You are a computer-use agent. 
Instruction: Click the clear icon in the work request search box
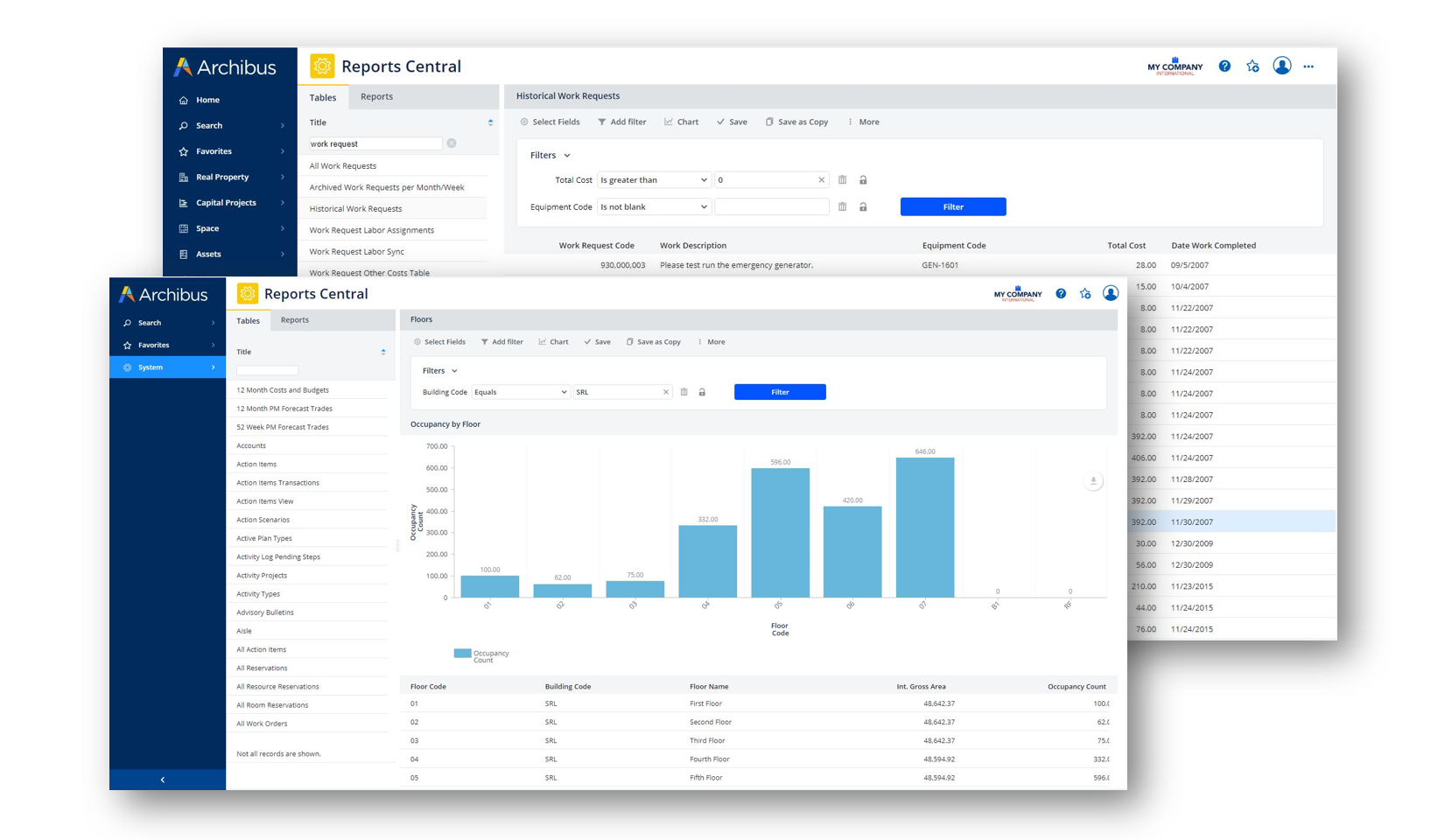pos(452,143)
